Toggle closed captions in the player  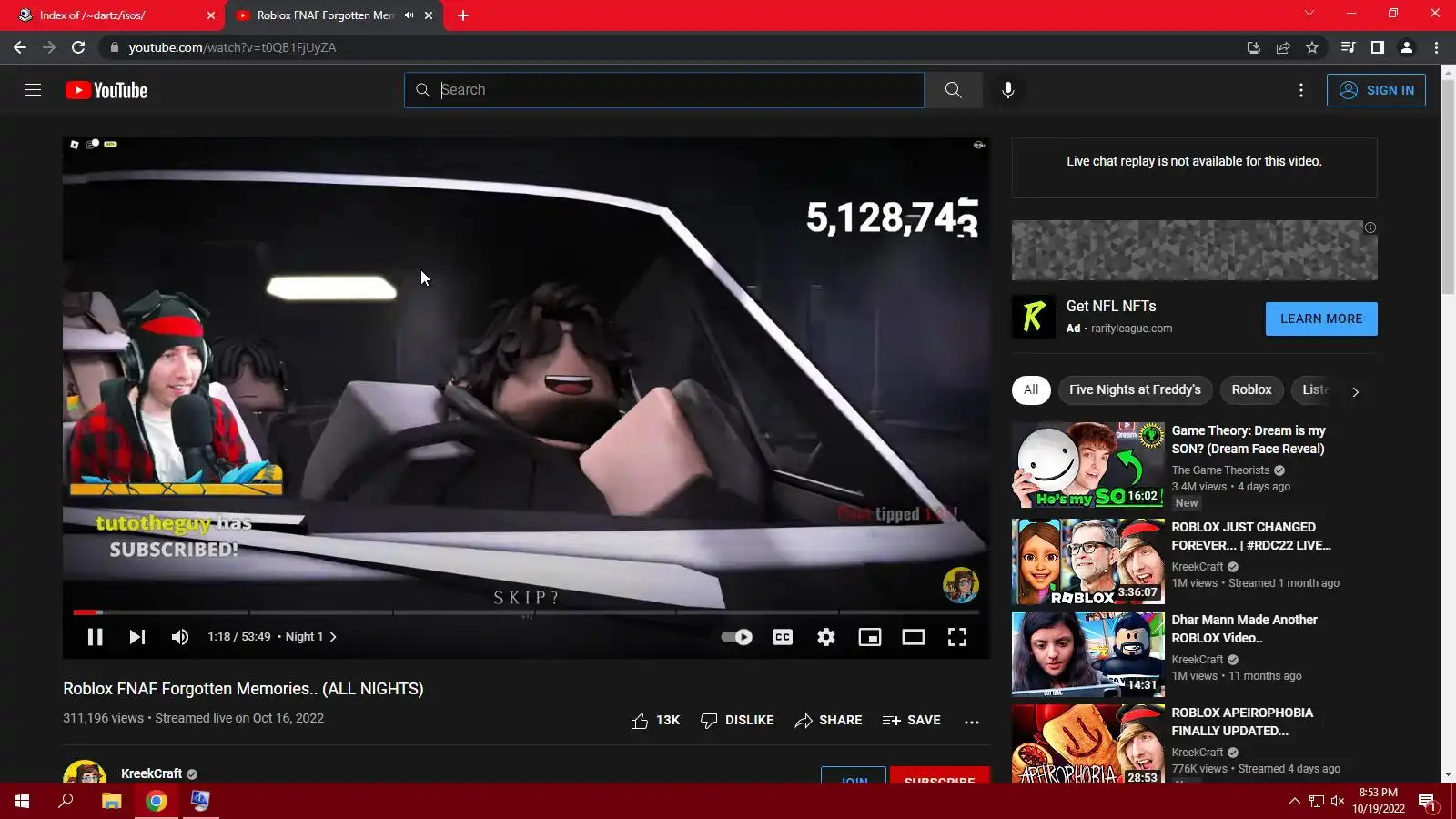782,637
